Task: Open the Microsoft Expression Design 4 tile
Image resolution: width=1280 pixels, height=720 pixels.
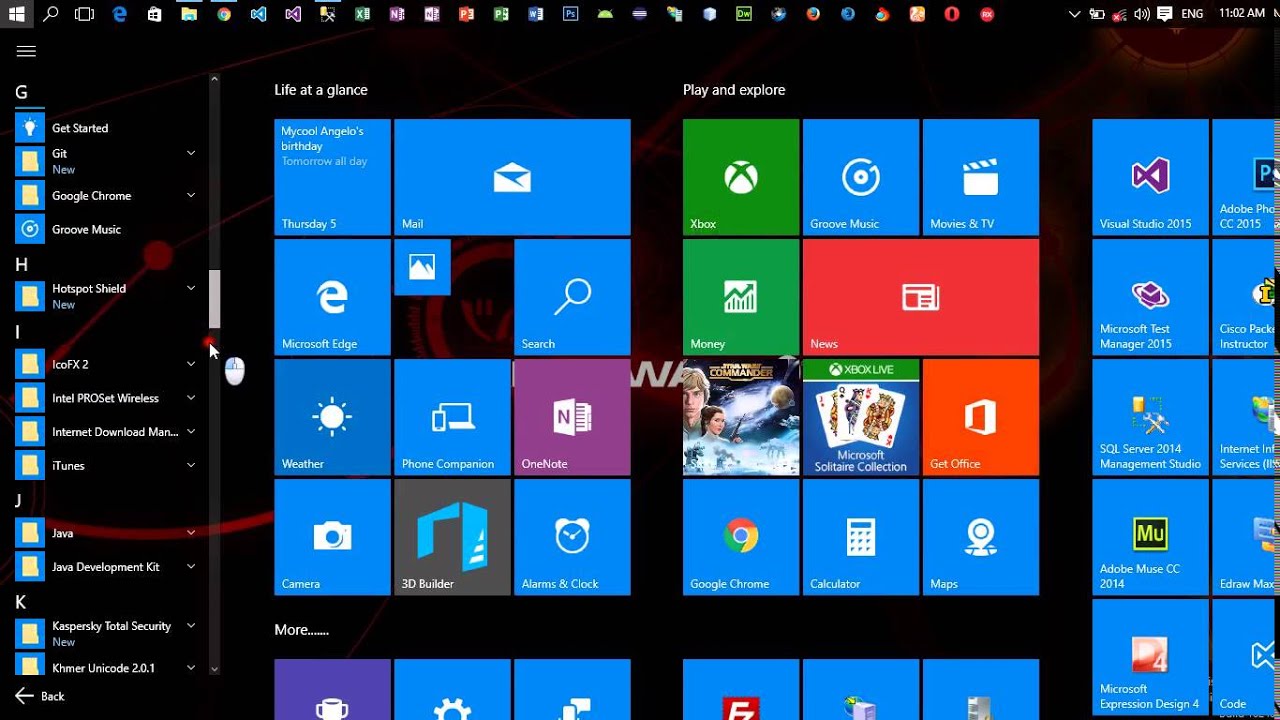Action: click(1150, 657)
